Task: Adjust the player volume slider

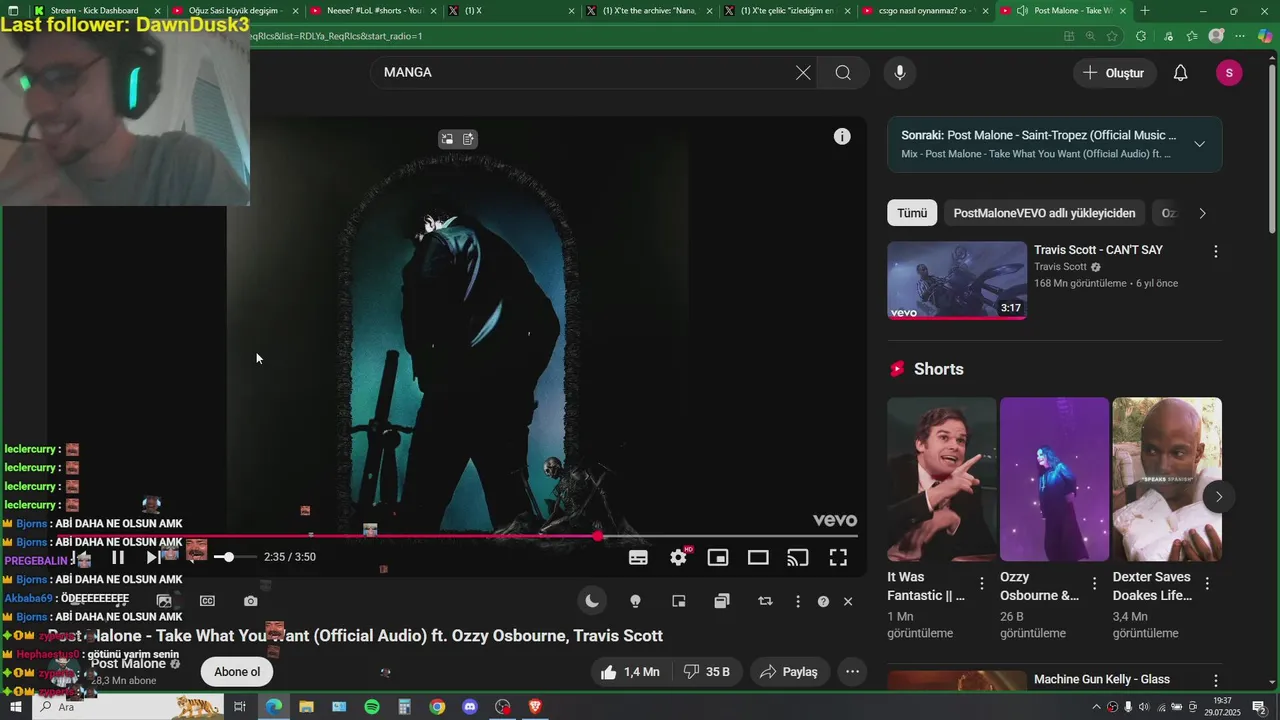Action: 235,557
